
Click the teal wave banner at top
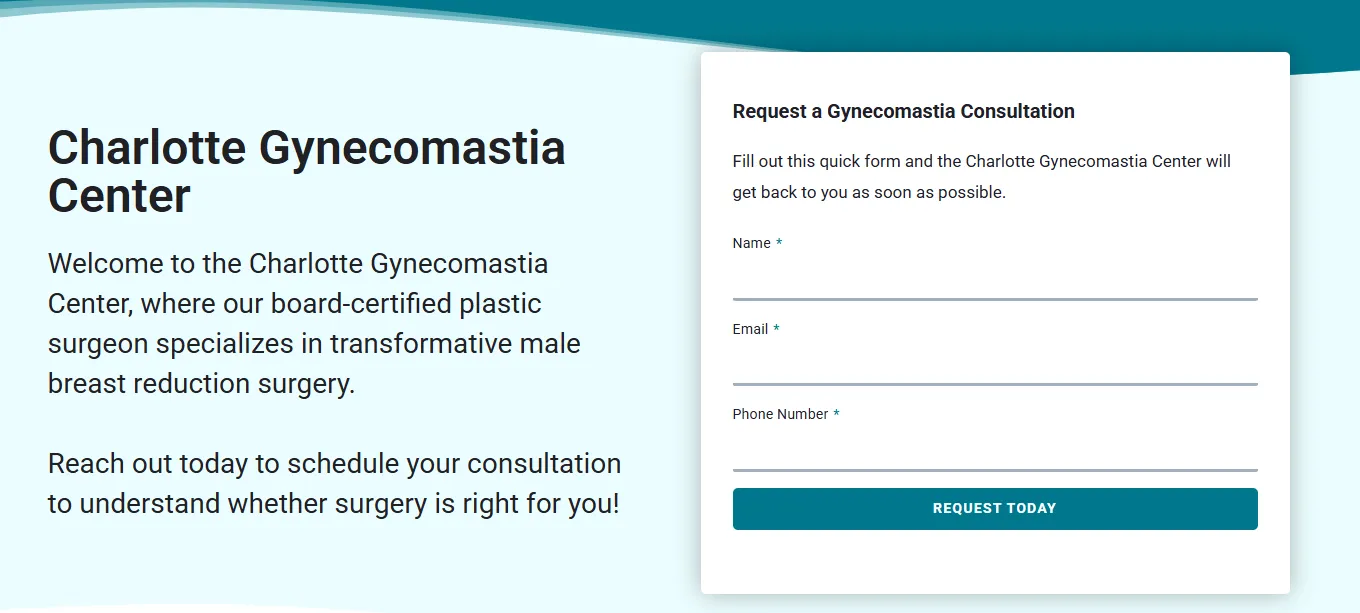1100,25
